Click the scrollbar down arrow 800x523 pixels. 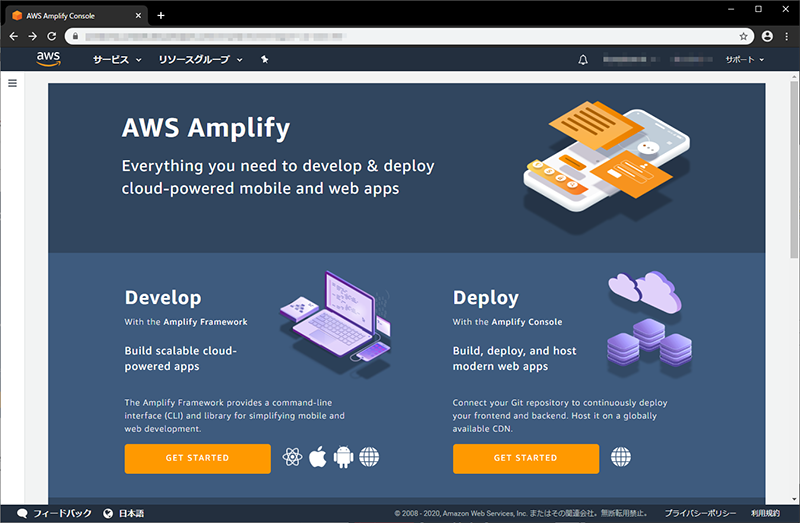point(794,500)
